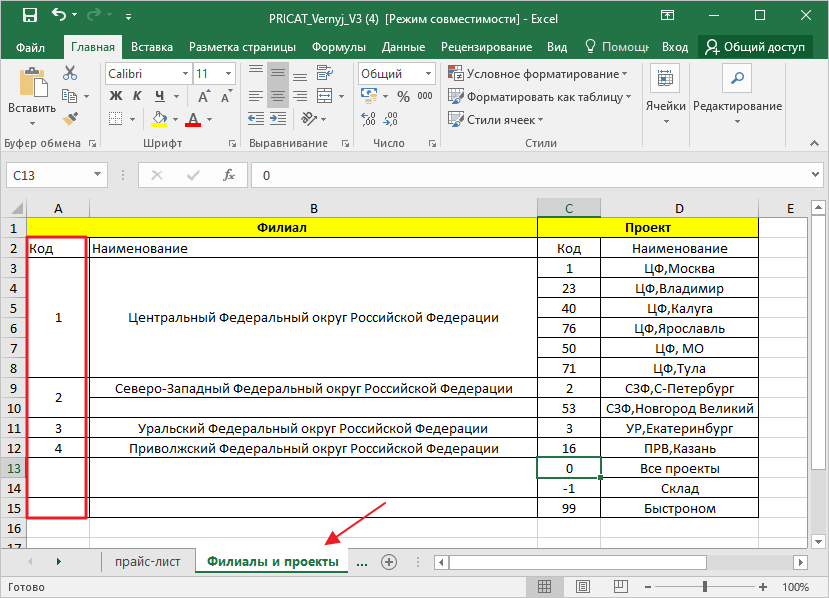Activate the Format Painter brush
Image resolution: width=829 pixels, height=598 pixels.
tap(70, 118)
